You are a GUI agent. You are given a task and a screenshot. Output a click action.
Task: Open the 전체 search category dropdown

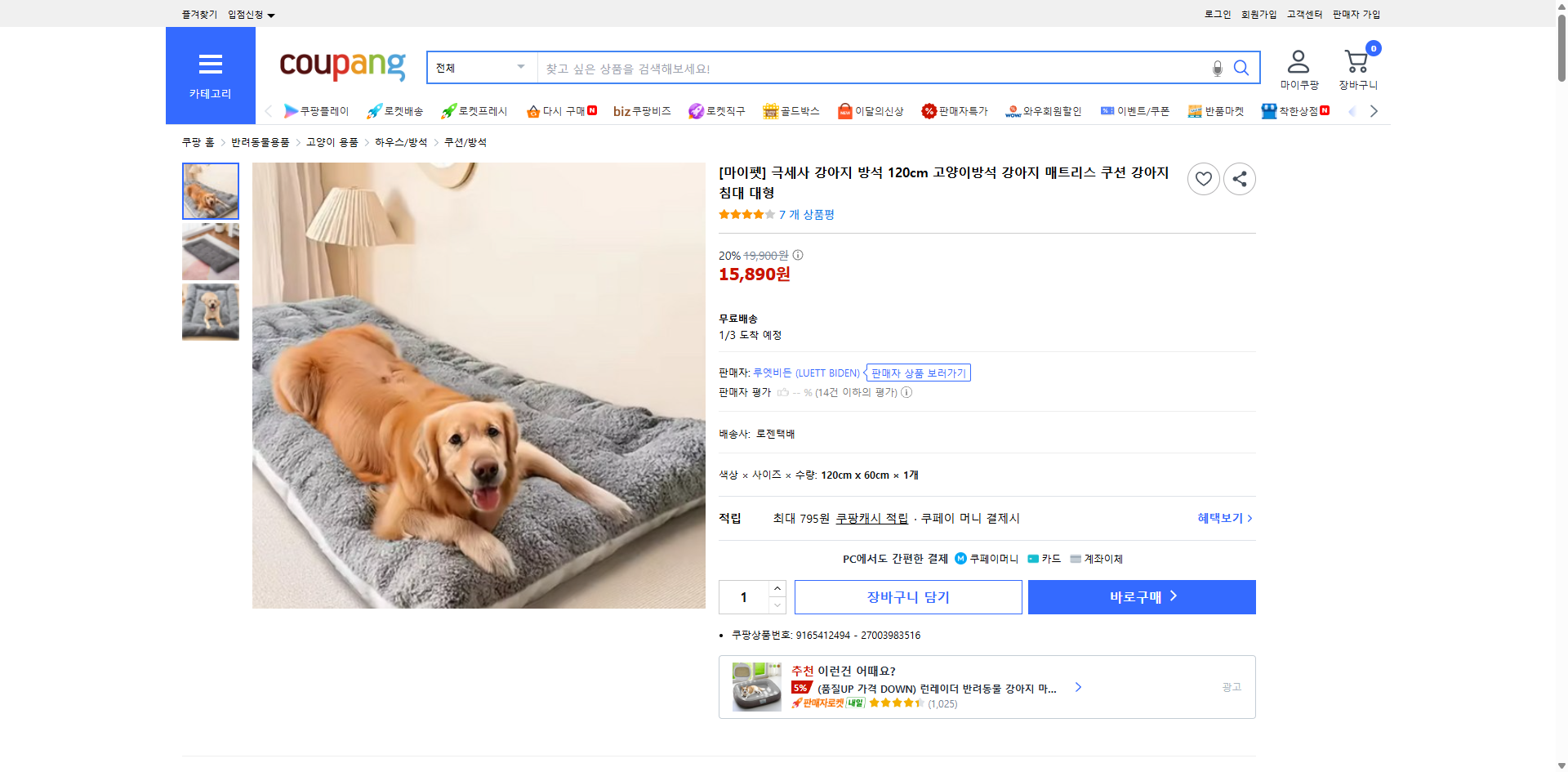point(480,68)
